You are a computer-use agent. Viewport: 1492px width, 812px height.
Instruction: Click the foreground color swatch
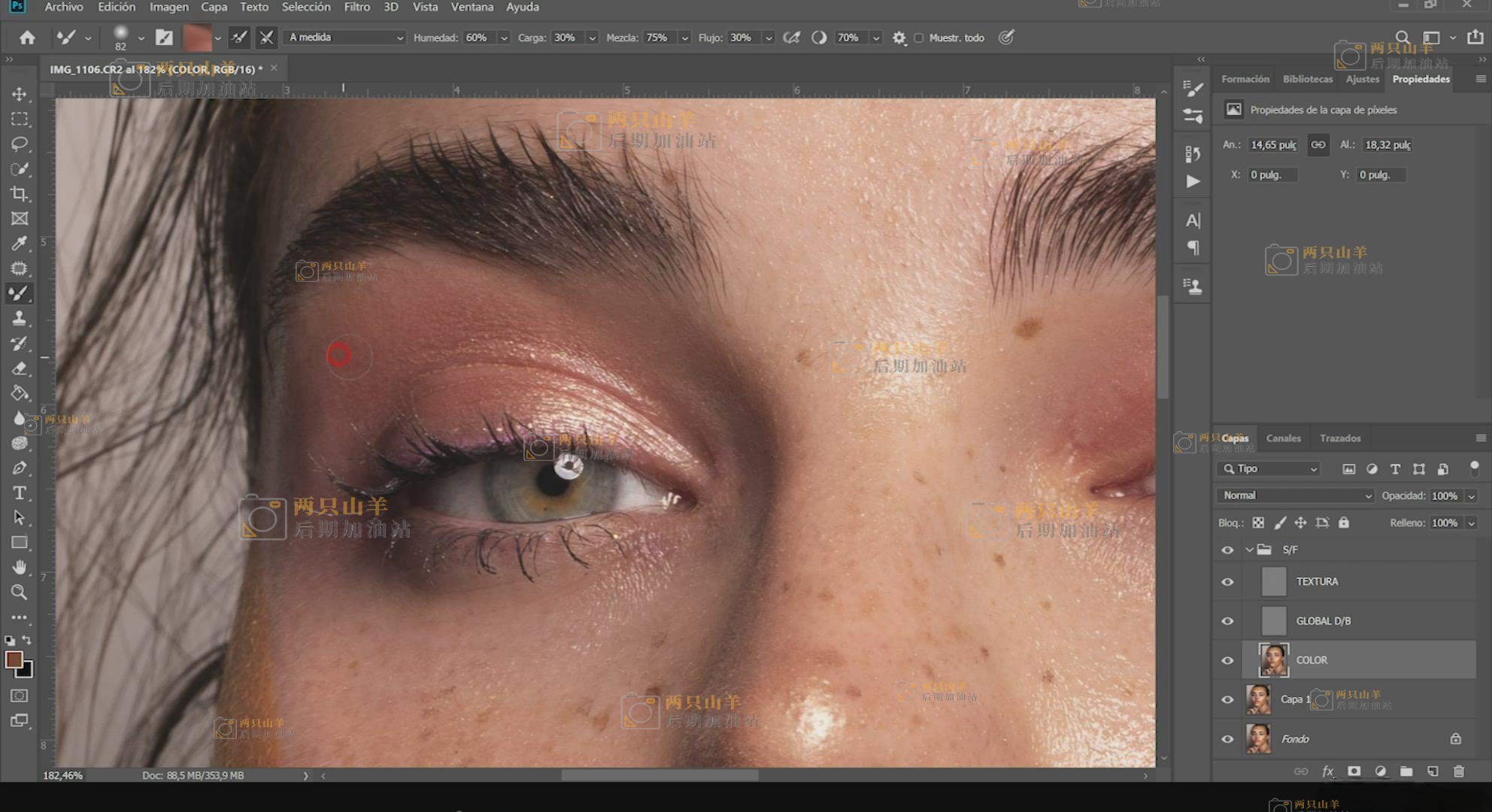[14, 660]
